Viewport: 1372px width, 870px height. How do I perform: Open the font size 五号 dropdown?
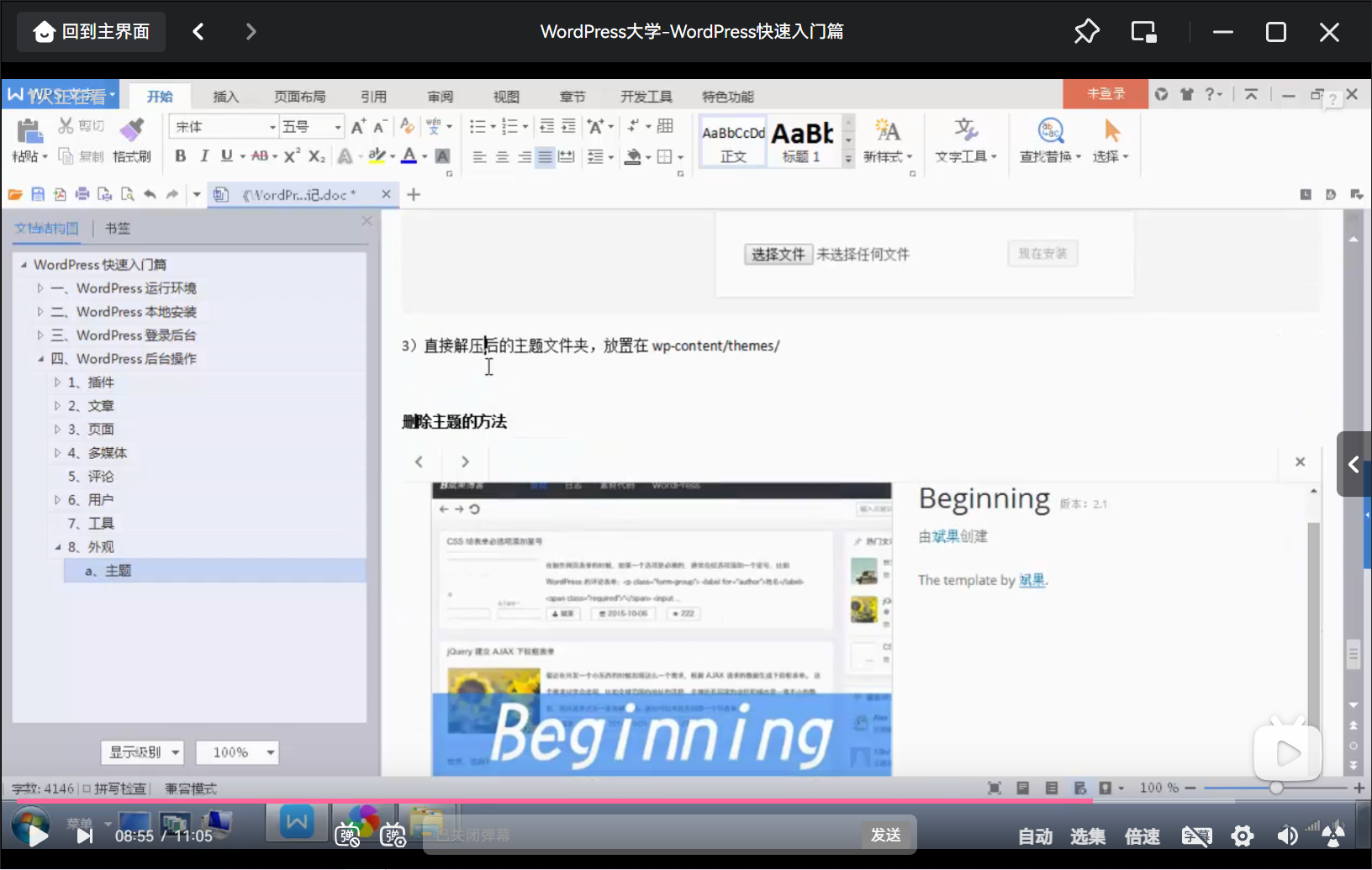point(338,127)
